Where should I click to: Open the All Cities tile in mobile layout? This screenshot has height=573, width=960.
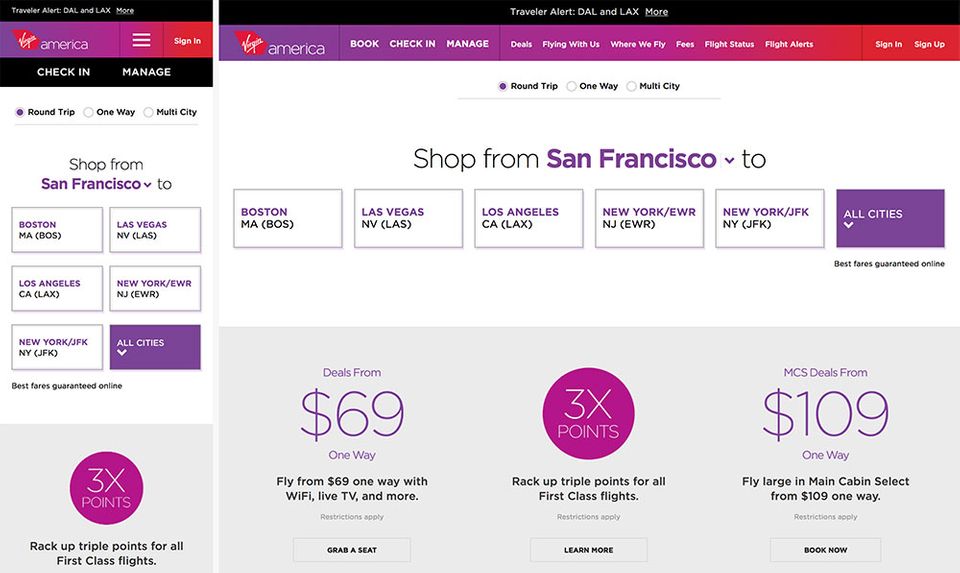coord(155,347)
